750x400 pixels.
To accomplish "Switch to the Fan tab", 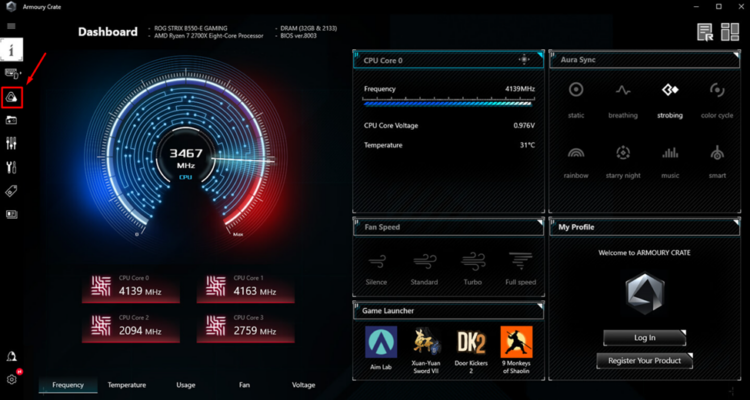I will coord(244,385).
